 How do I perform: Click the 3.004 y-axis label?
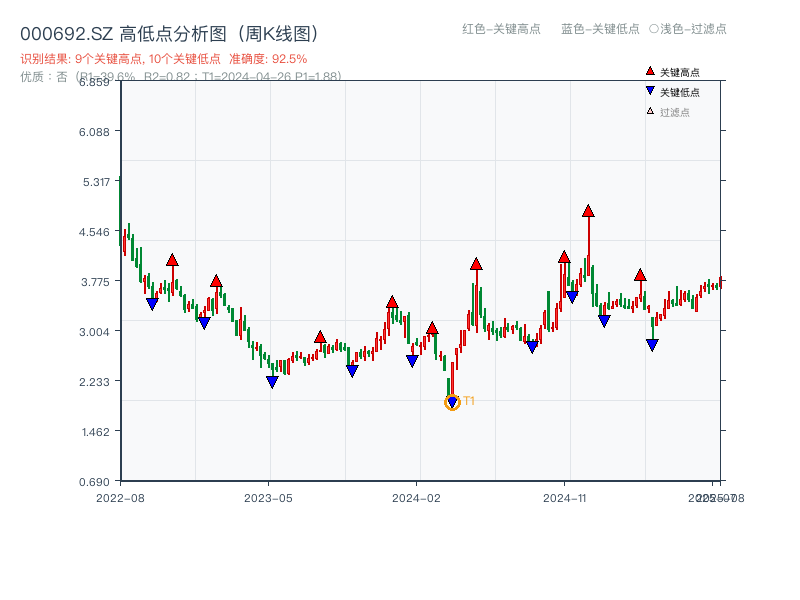coord(94,332)
